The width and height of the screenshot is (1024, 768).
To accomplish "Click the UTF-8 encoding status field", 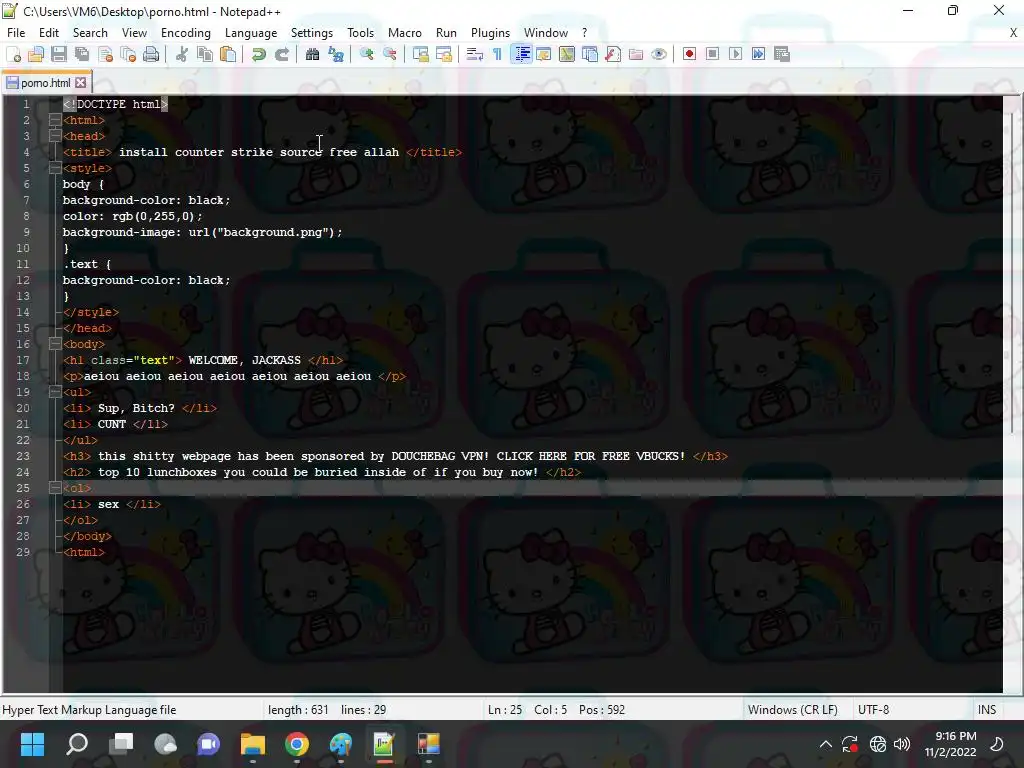I will tap(873, 710).
